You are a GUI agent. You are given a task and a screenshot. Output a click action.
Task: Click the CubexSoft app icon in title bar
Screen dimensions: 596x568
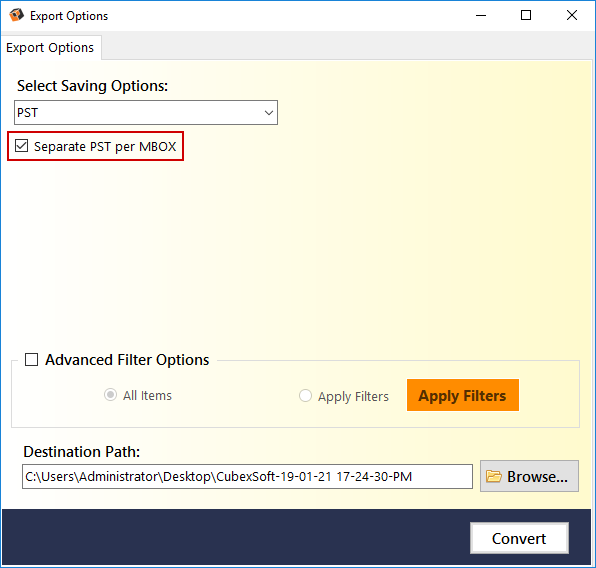pos(16,15)
